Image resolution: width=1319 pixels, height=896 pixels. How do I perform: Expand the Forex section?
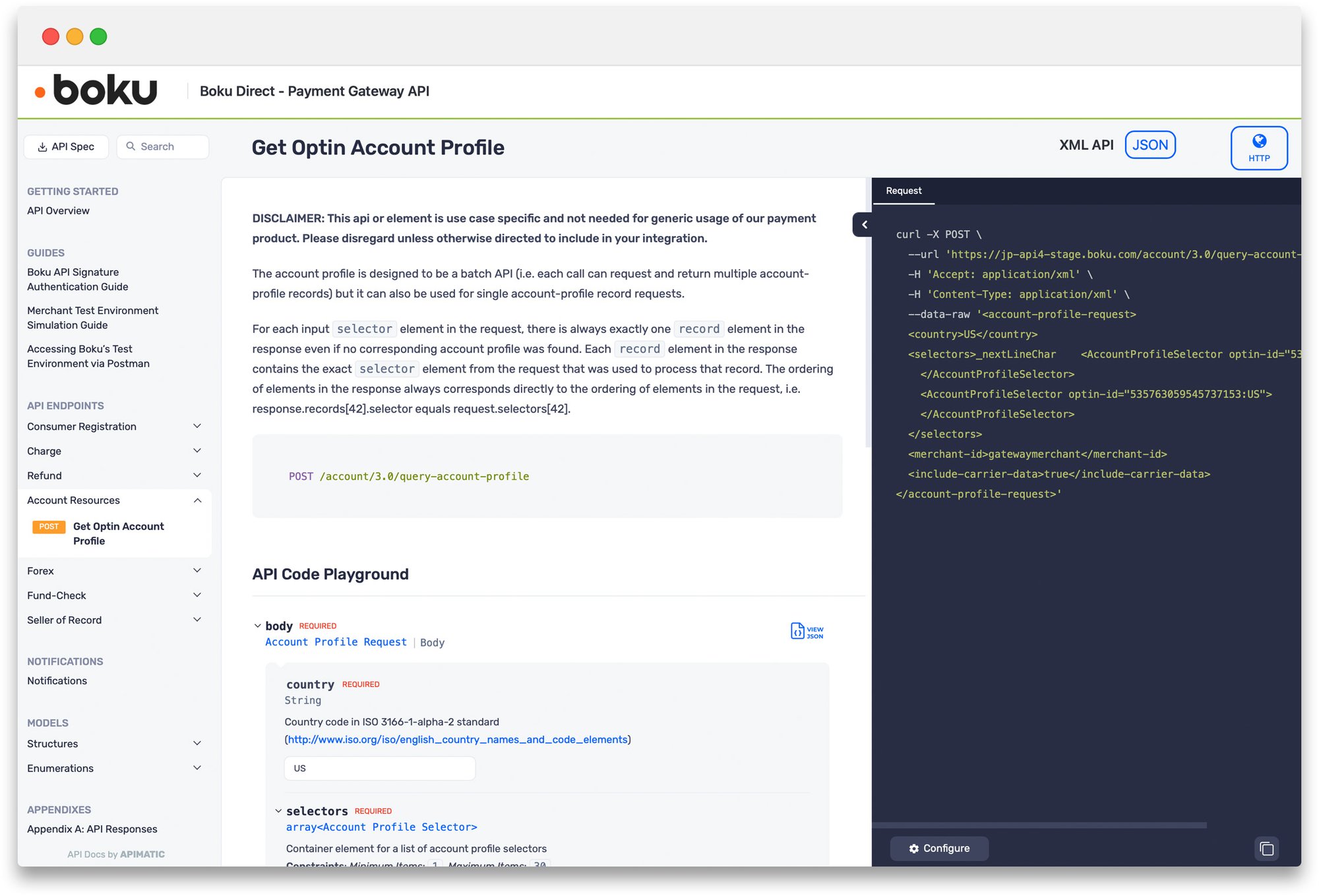tap(114, 571)
